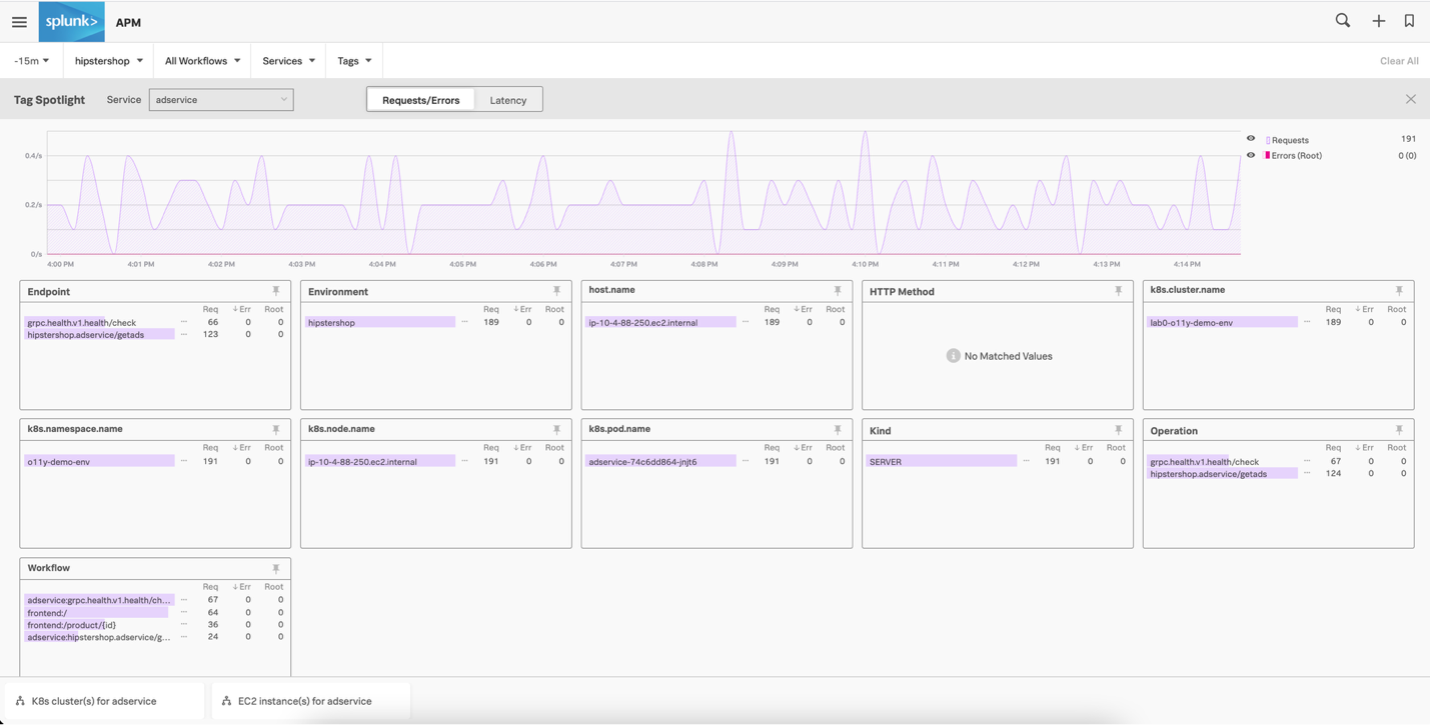
Task: Open EC2 instance(s) for adservice
Action: point(311,701)
